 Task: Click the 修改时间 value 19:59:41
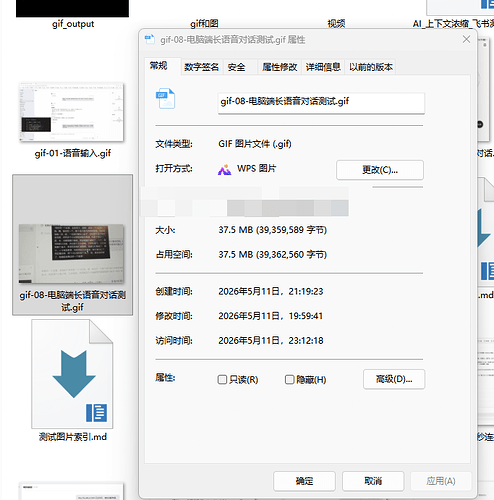tap(306, 316)
